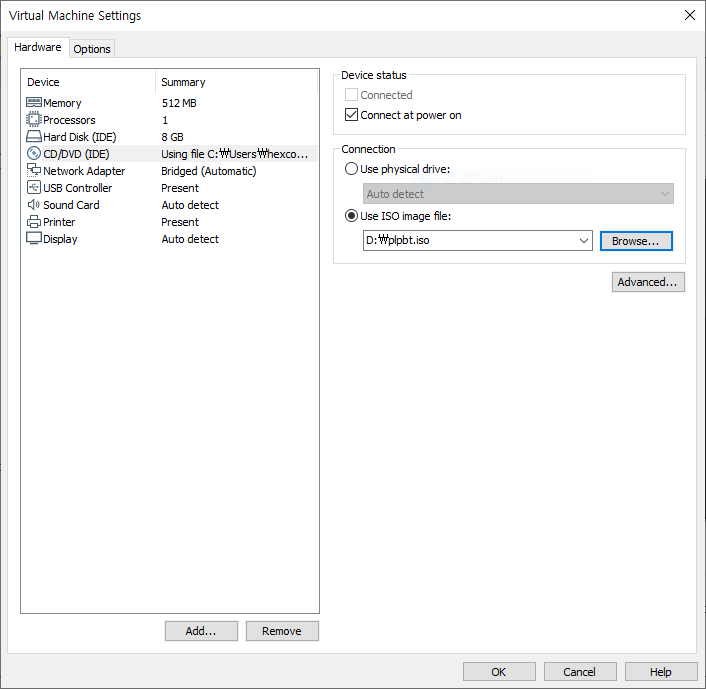Select the Hard Disk (IDE) label
The image size is (706, 689).
tap(80, 137)
